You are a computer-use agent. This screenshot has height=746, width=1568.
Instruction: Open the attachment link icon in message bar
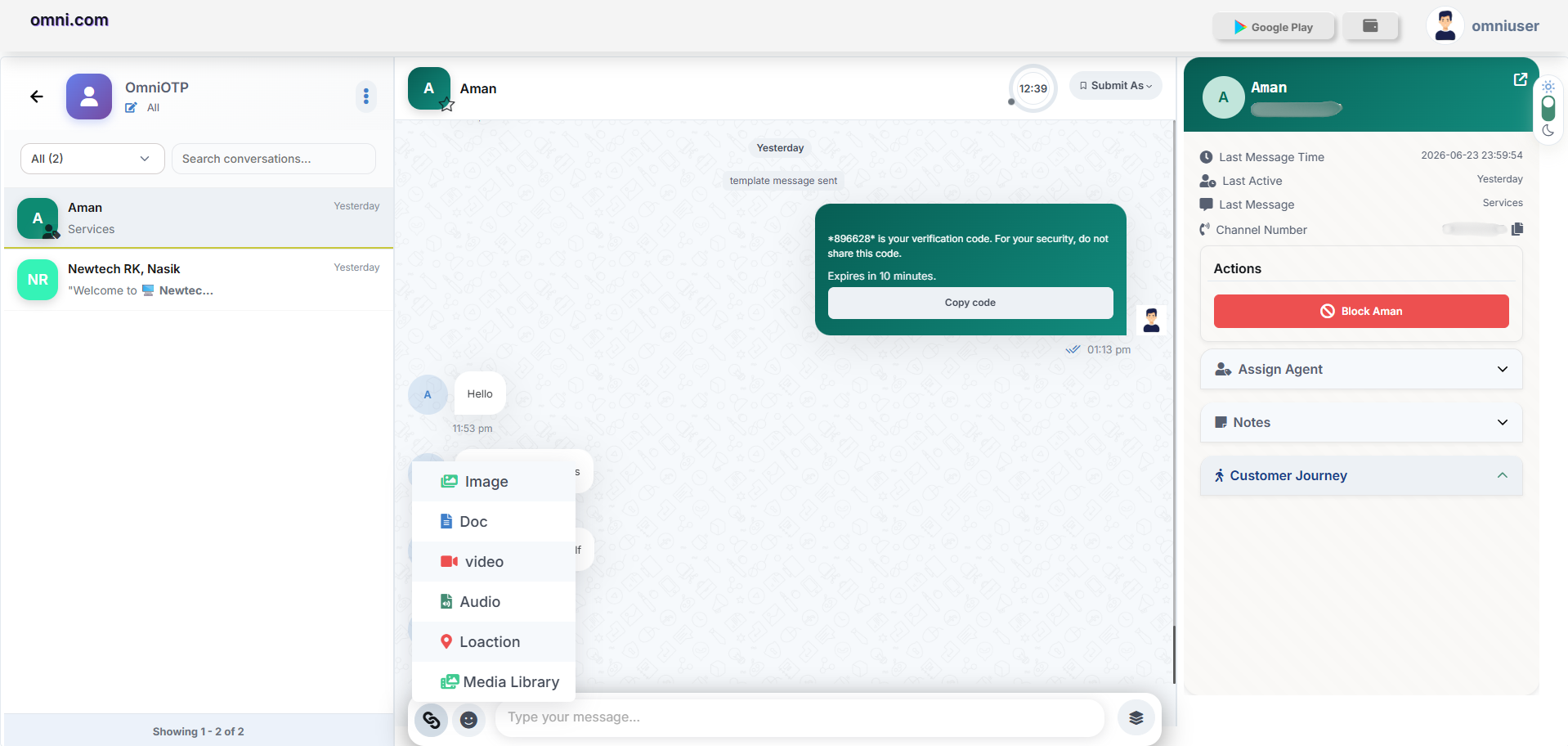point(431,720)
